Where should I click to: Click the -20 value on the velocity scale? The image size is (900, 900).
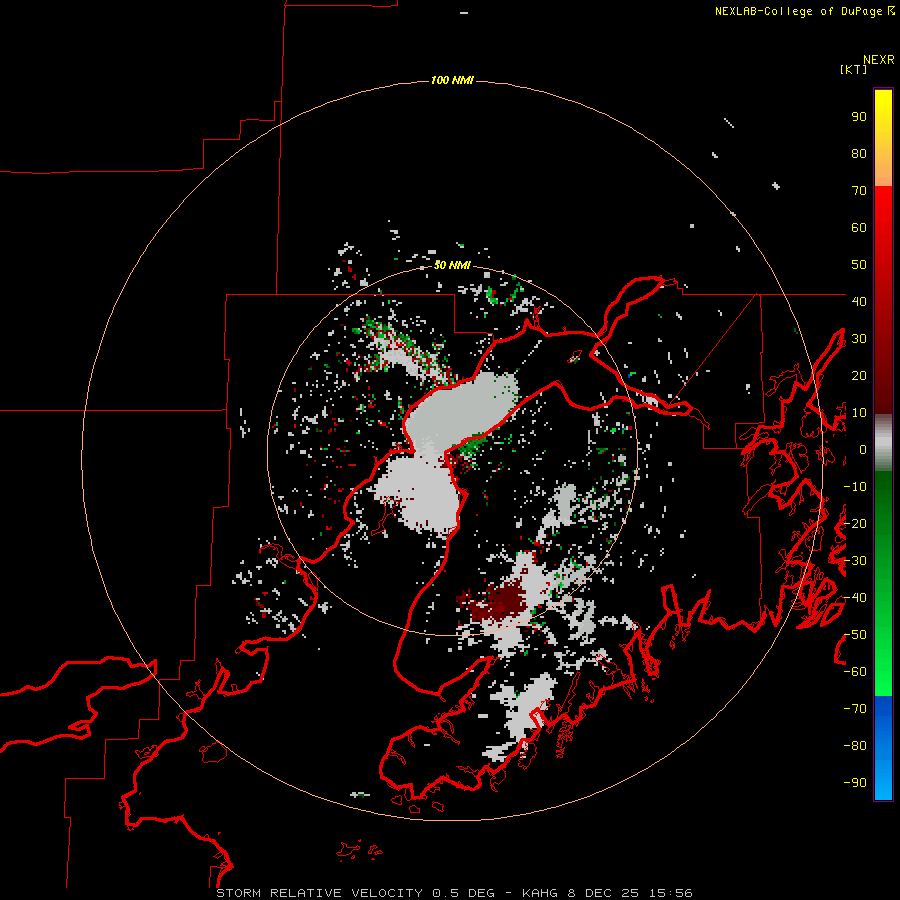[855, 524]
